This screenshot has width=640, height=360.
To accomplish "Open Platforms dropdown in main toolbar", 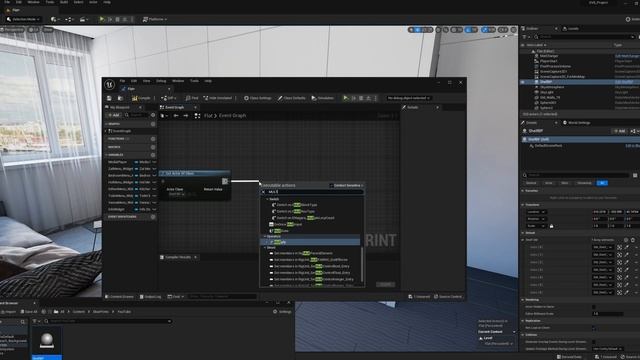I will click(x=155, y=19).
